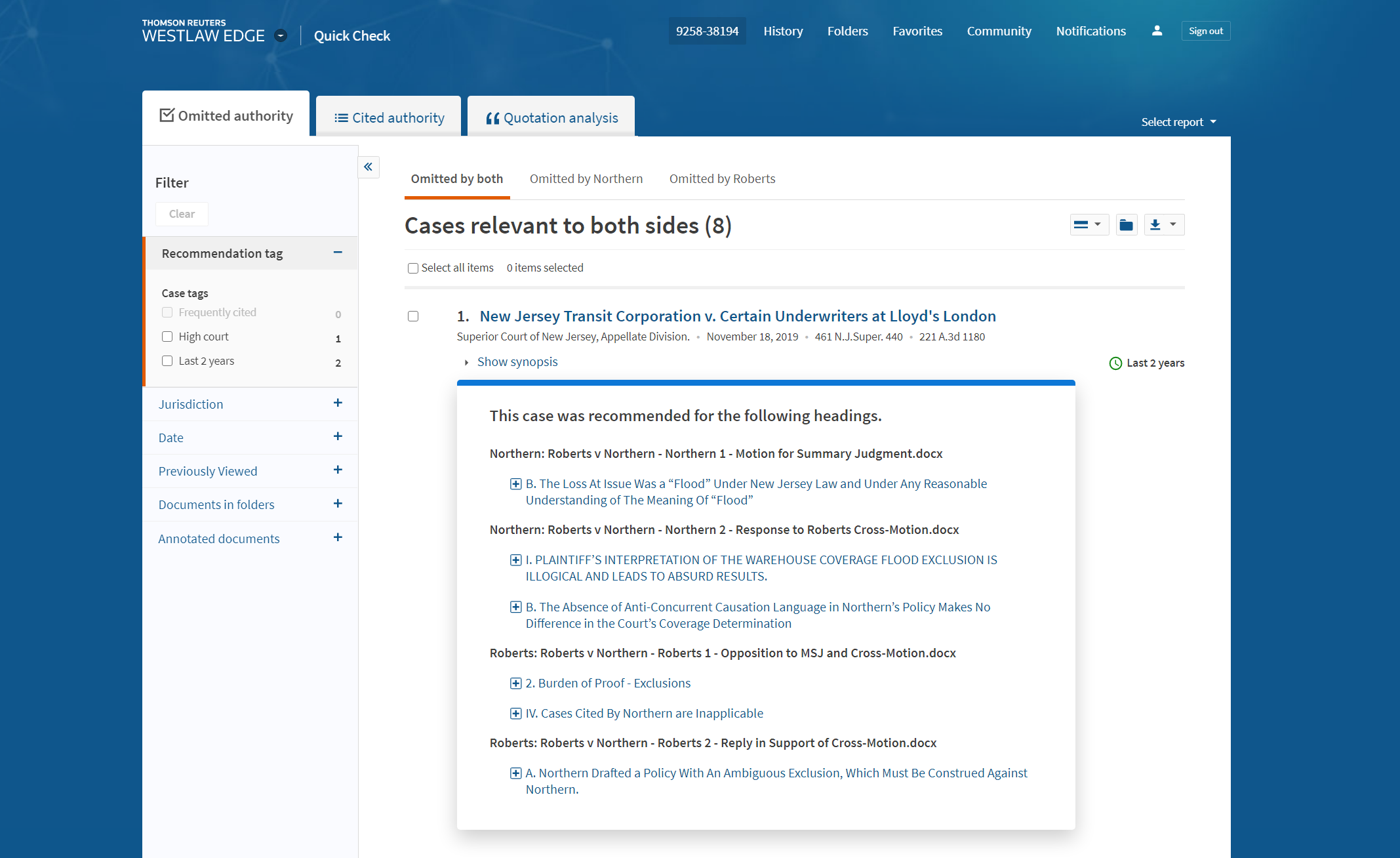The height and width of the screenshot is (858, 1400).
Task: Open the Select report dropdown
Action: tap(1178, 122)
